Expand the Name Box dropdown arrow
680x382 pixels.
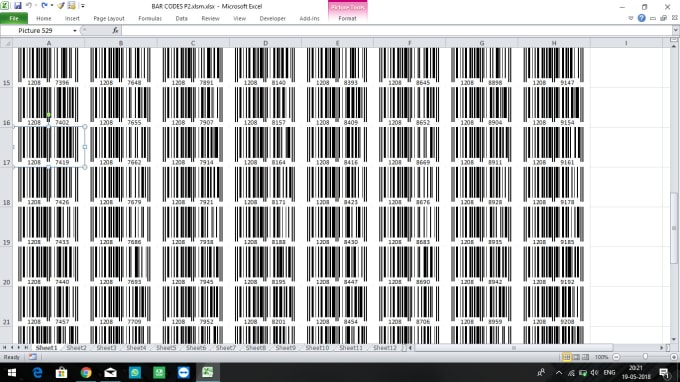click(75, 31)
